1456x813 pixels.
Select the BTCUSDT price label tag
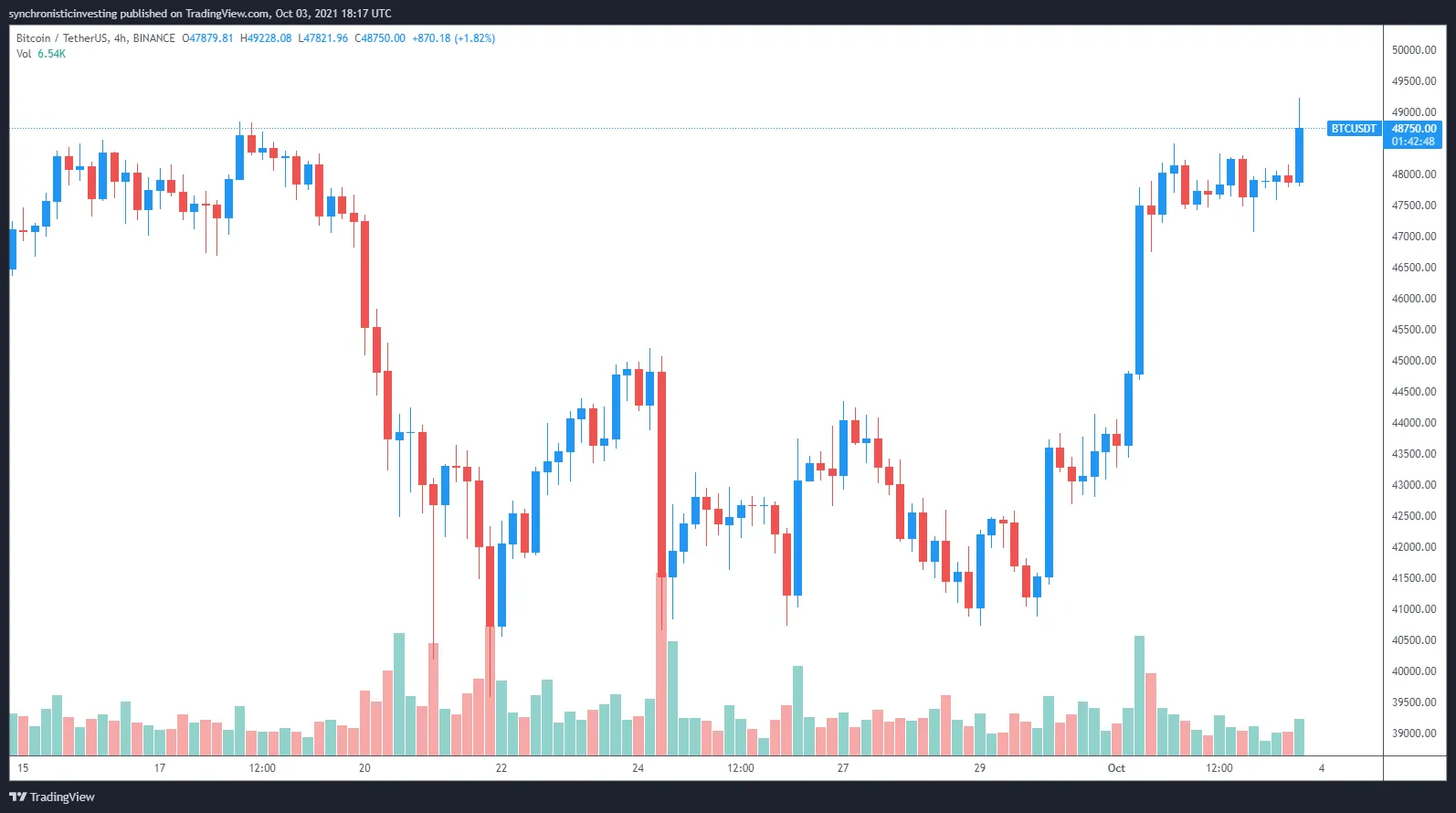pos(1354,129)
